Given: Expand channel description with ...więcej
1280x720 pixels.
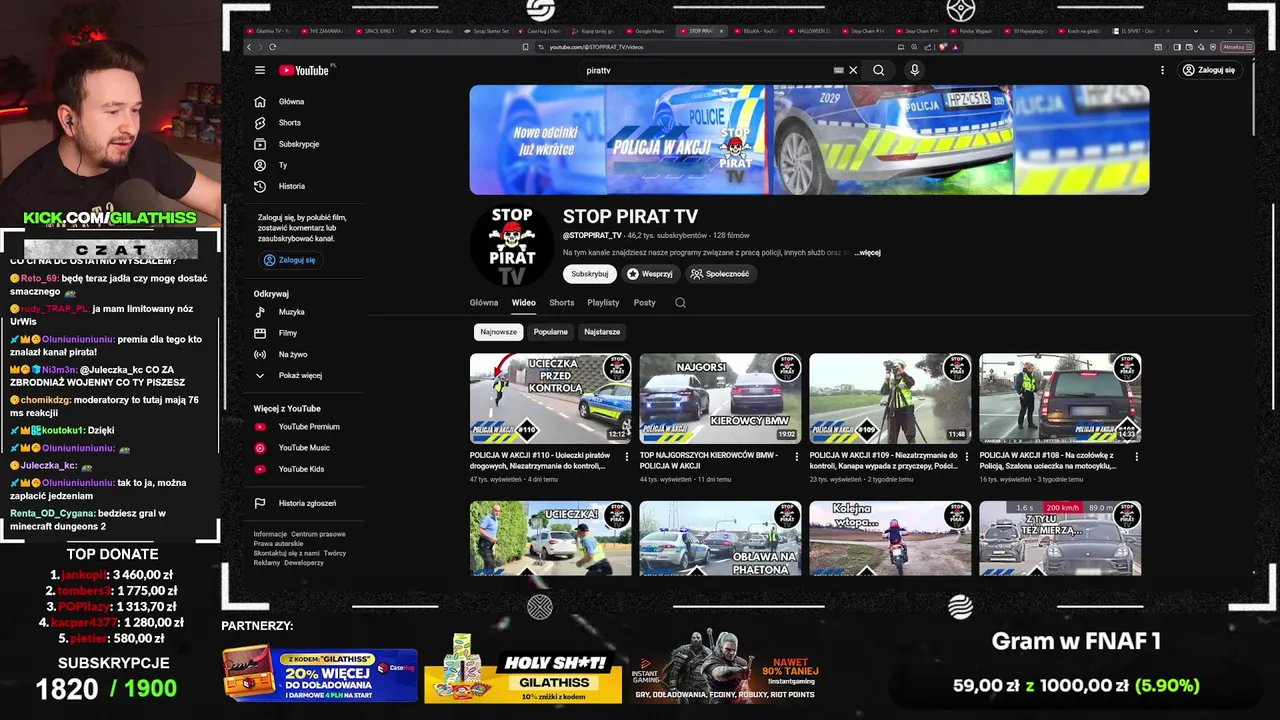Looking at the screenshot, I should click(867, 253).
